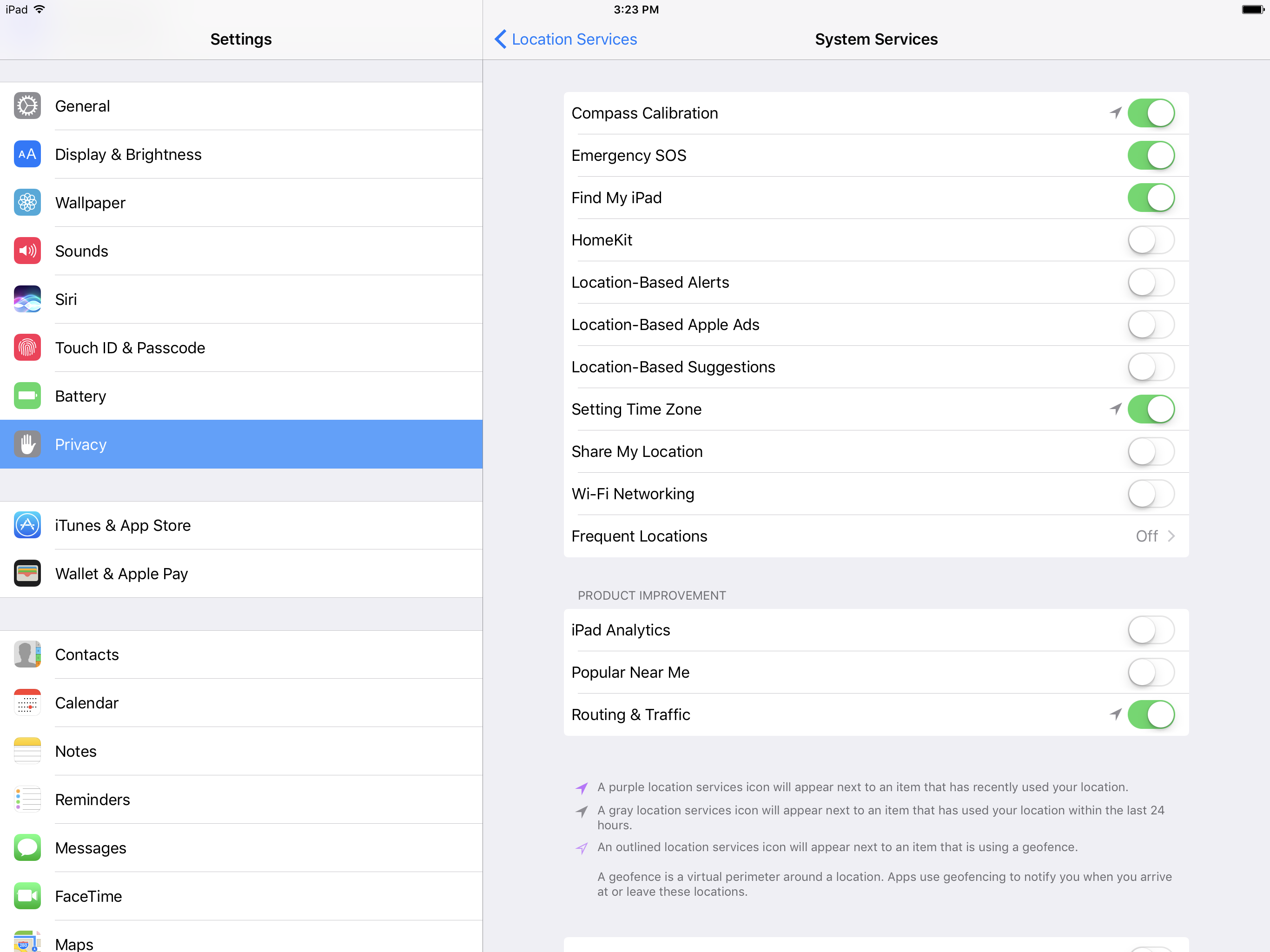The height and width of the screenshot is (952, 1270).
Task: Tap the Wallpaper flower icon
Action: pyautogui.click(x=27, y=202)
